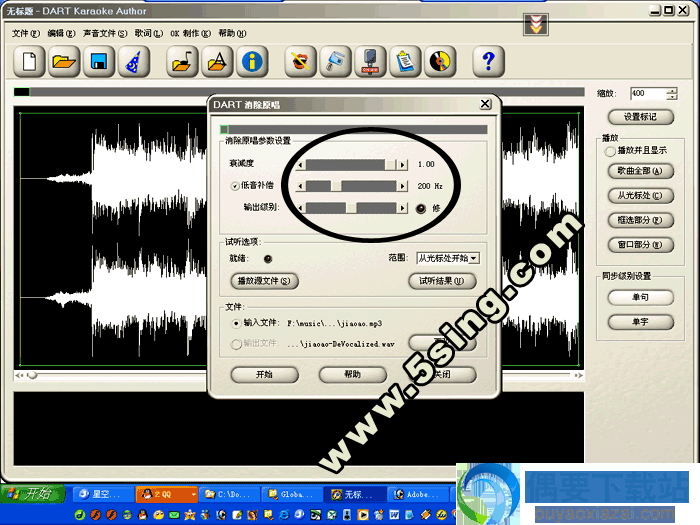Click the right arrow of the 输出级别 slider

(x=403, y=208)
